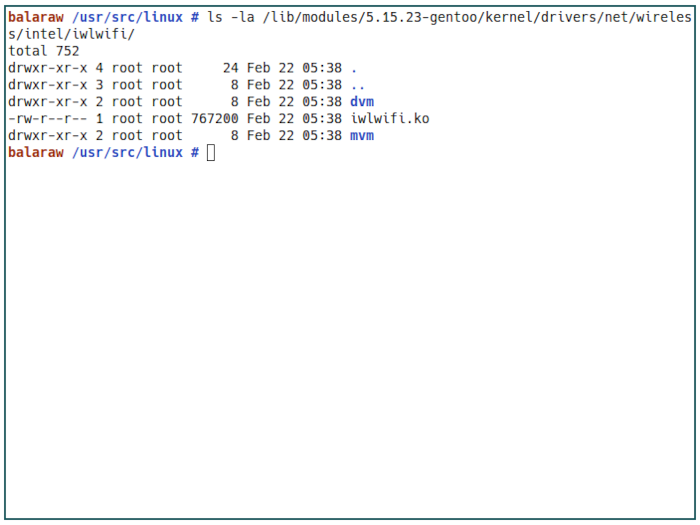Click the file size 767200

(x=215, y=119)
